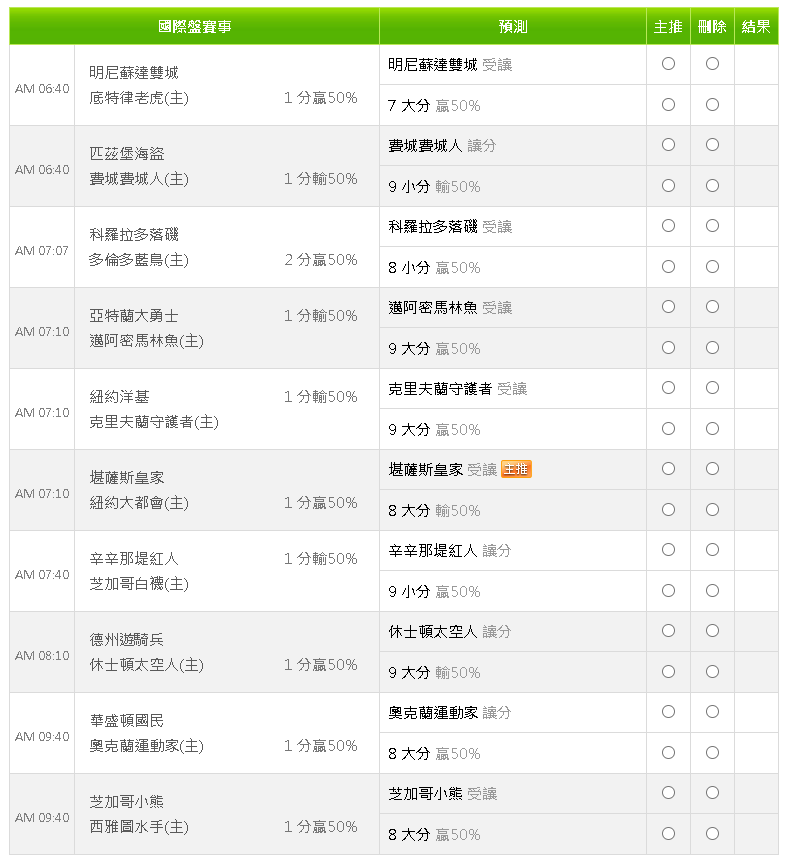Click the orange 主推 badge beside 堪薩斯皇家
Screen dimensions: 788x866
[x=516, y=469]
